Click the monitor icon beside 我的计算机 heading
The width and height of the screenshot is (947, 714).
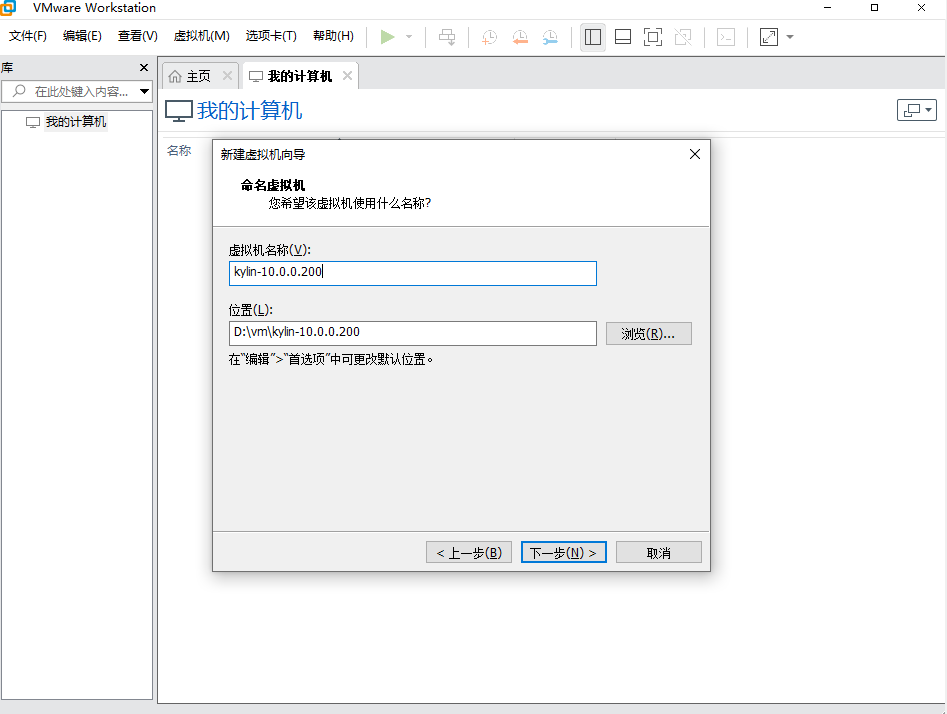pos(179,111)
